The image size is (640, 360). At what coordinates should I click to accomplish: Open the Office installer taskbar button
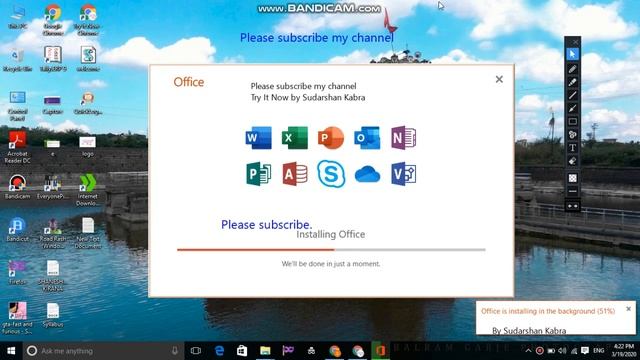[x=380, y=351]
